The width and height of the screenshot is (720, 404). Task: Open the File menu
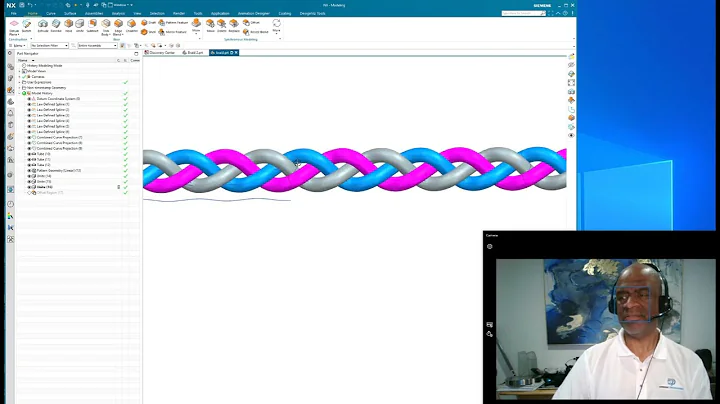[x=14, y=13]
